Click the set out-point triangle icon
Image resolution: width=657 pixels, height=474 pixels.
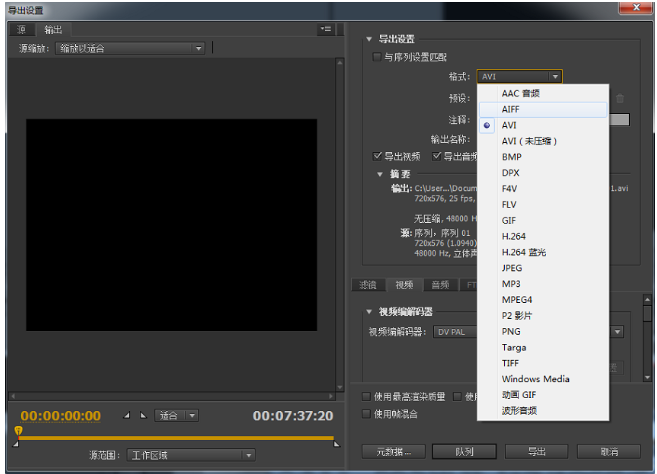143,415
